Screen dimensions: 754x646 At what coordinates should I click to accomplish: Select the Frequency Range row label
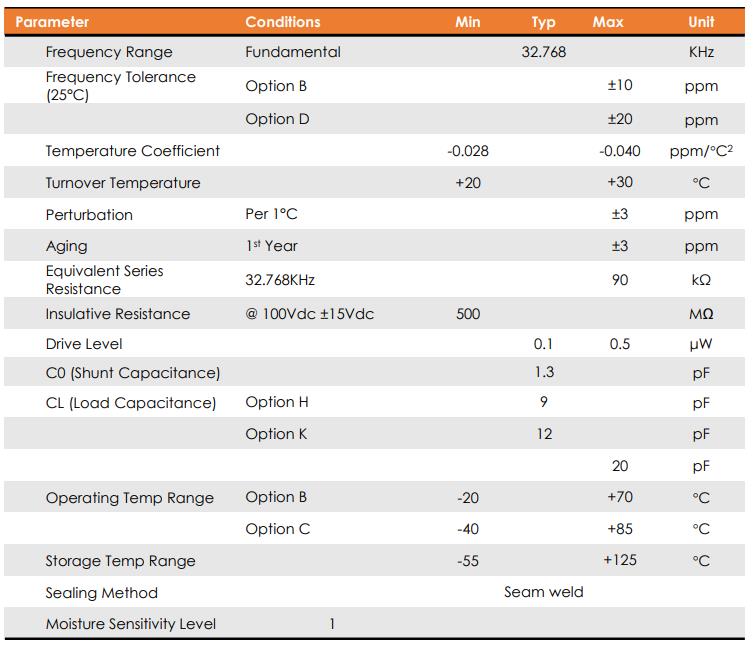coord(109,52)
